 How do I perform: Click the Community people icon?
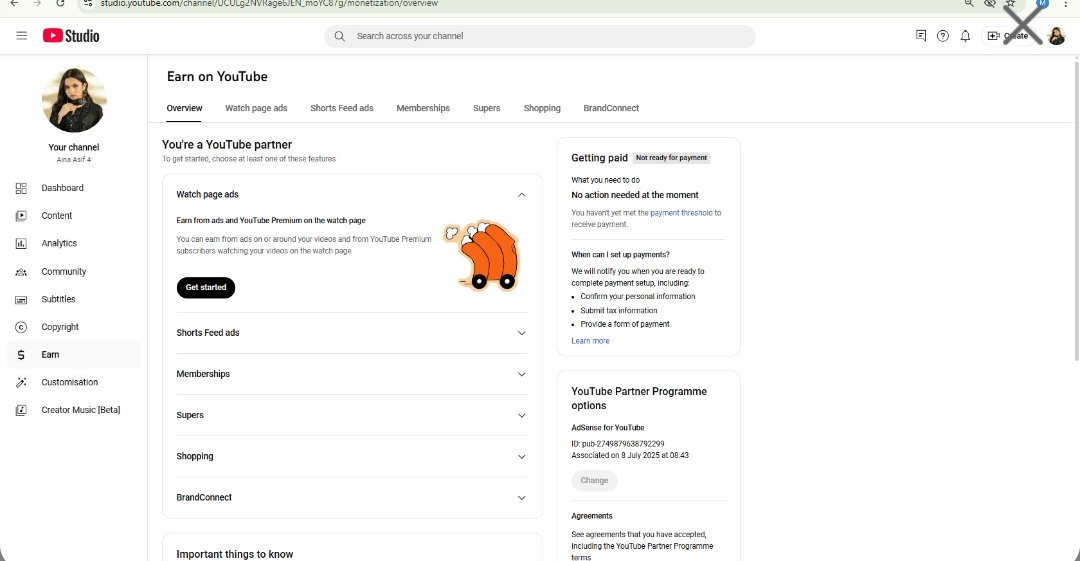21,272
